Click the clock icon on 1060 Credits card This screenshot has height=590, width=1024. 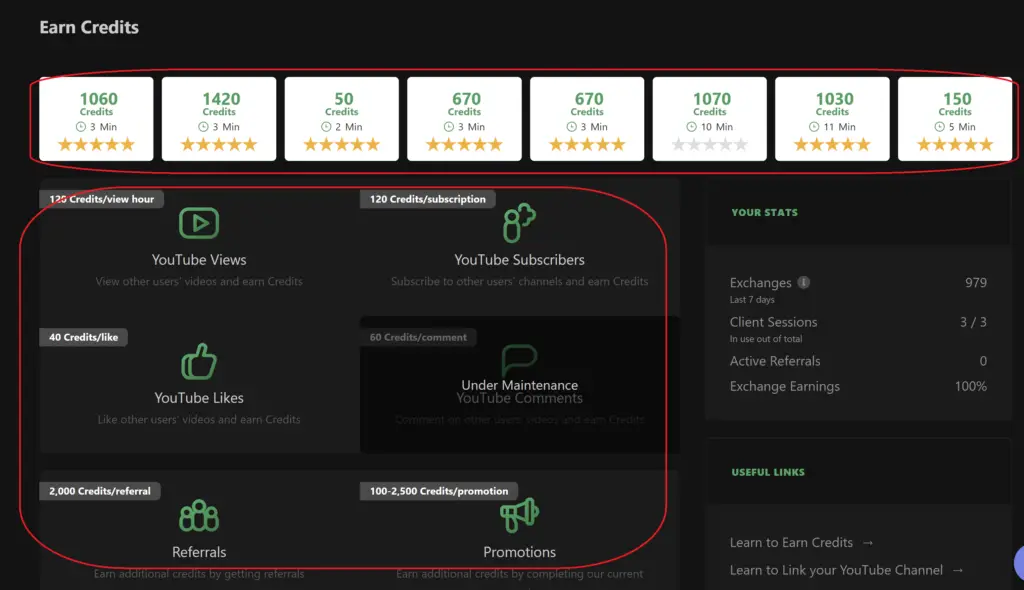point(81,127)
